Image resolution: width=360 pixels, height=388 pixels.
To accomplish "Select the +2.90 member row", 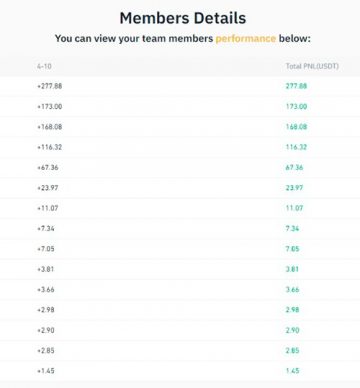I will click(180, 330).
